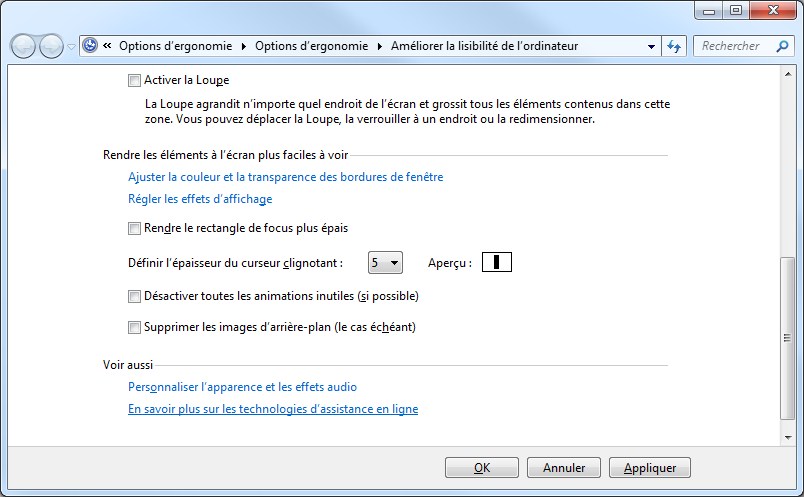Viewport: 804px width, 497px height.
Task: Click the Forward navigation arrow button
Action: coord(51,46)
